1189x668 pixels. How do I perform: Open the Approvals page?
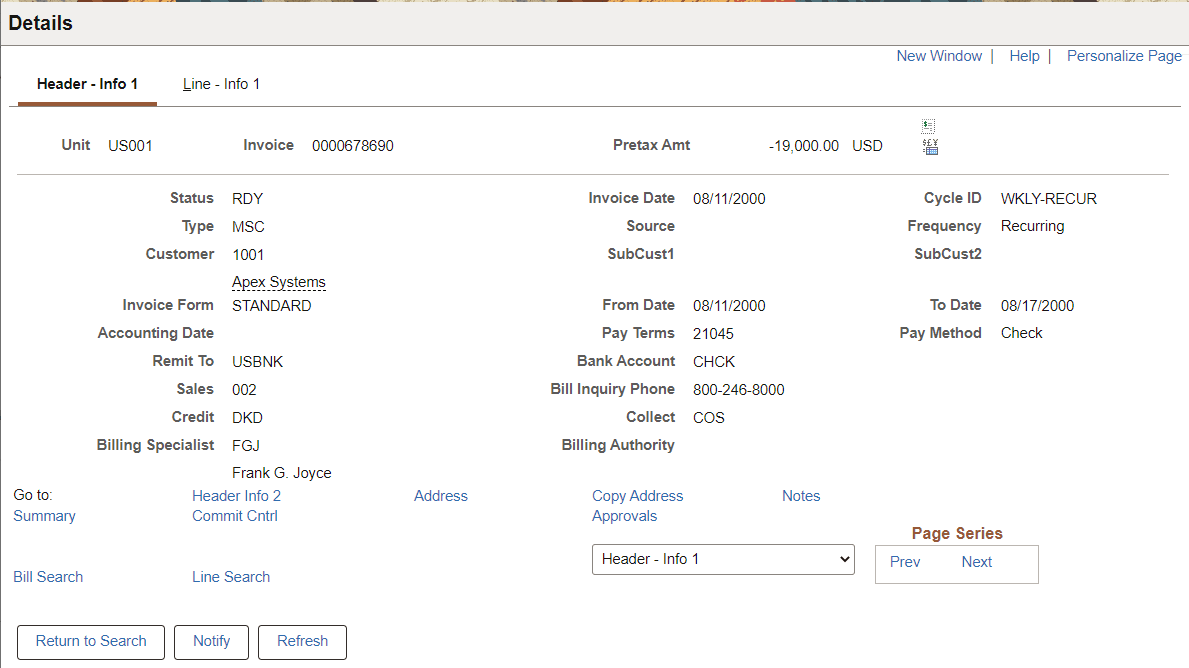pyautogui.click(x=624, y=515)
